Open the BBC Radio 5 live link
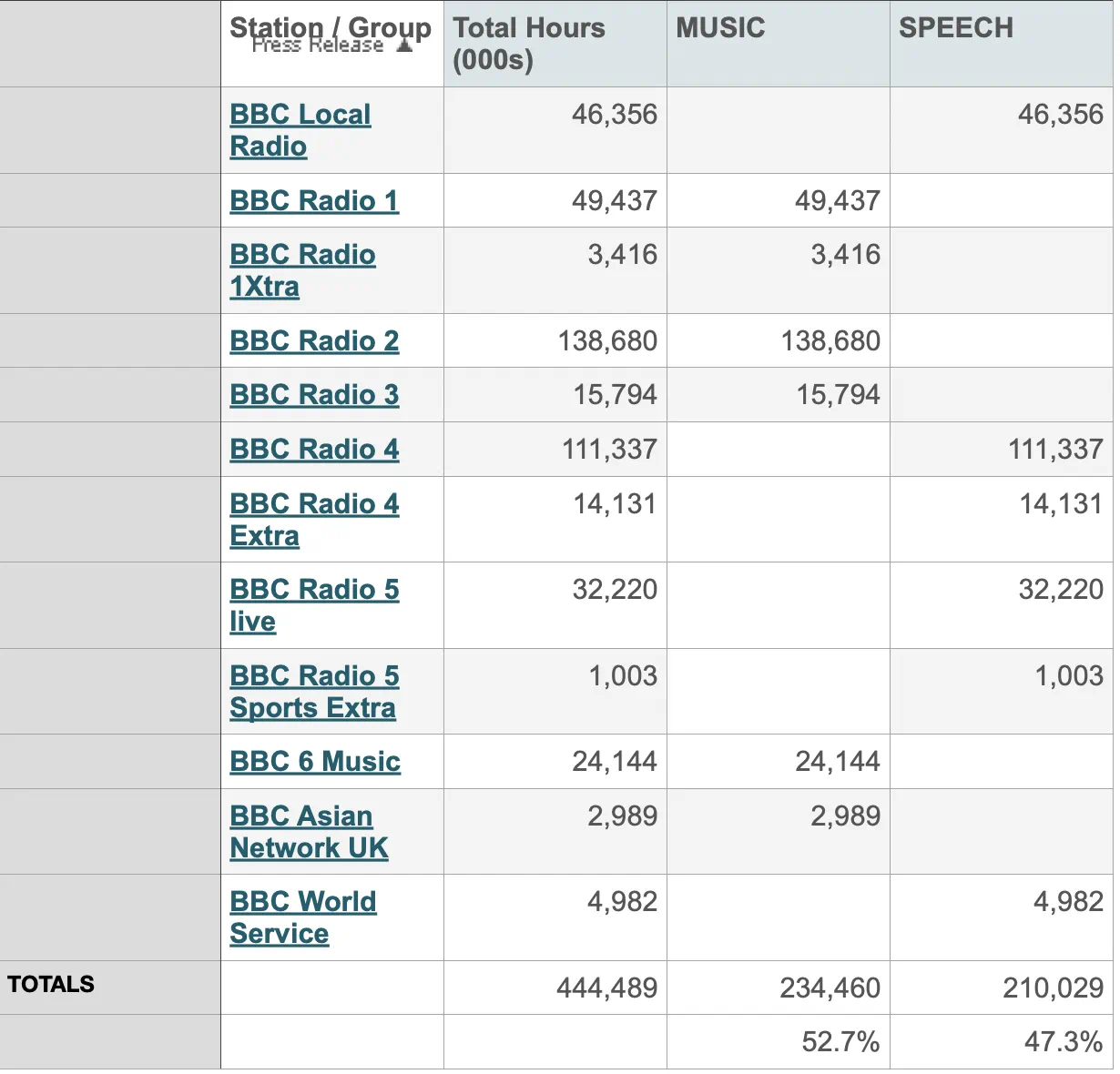 (x=314, y=605)
